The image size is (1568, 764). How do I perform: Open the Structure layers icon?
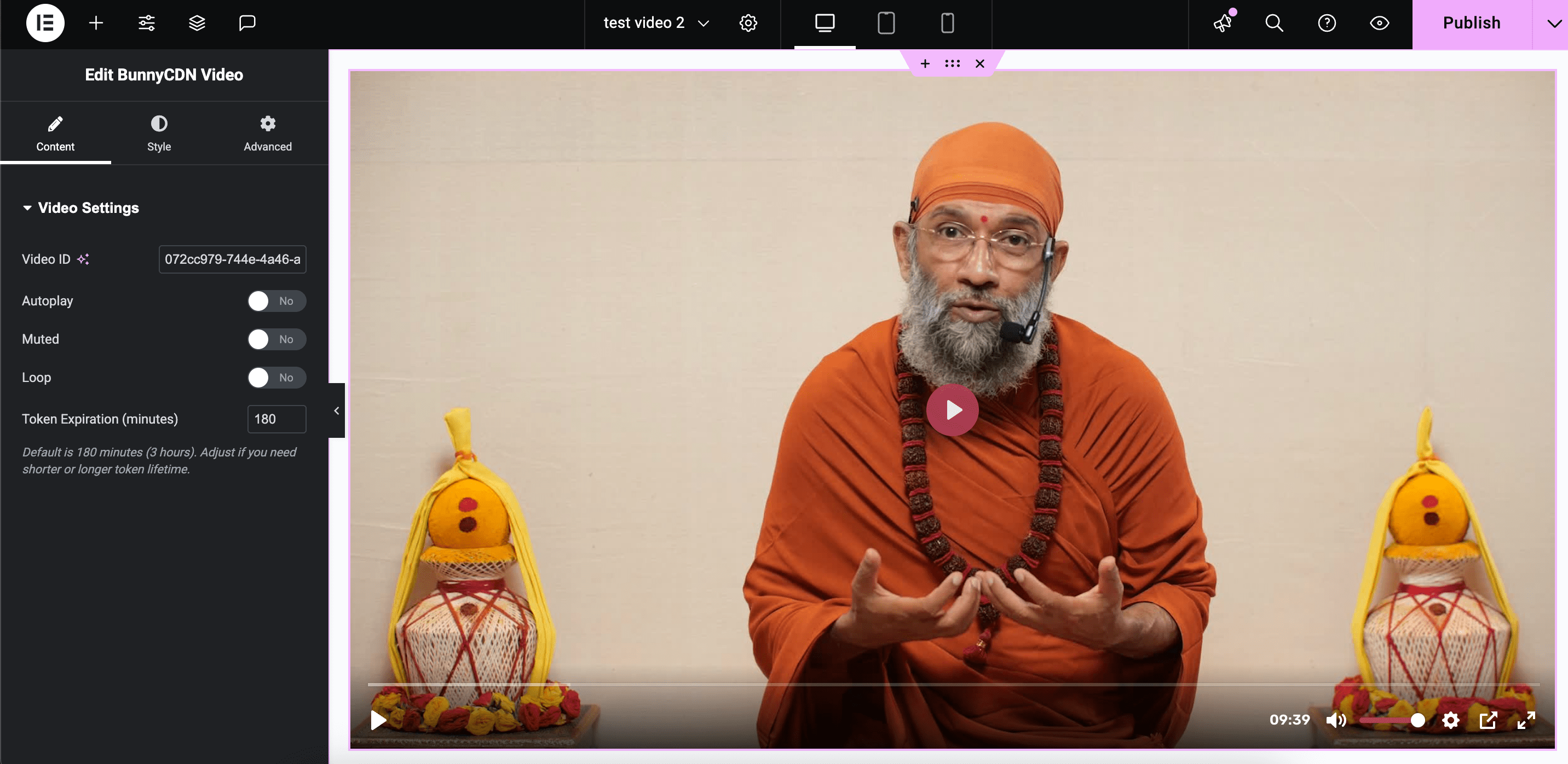197,23
